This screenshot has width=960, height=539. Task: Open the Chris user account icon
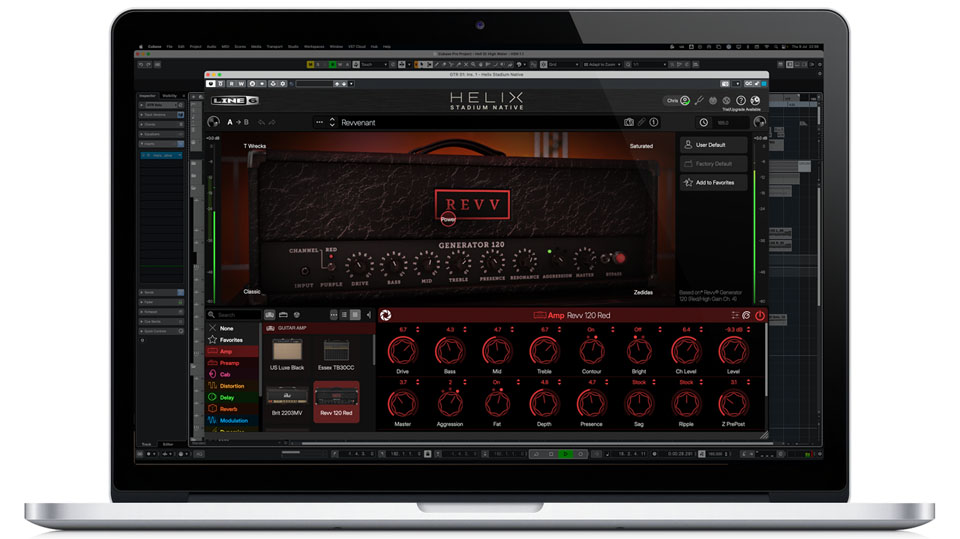685,100
